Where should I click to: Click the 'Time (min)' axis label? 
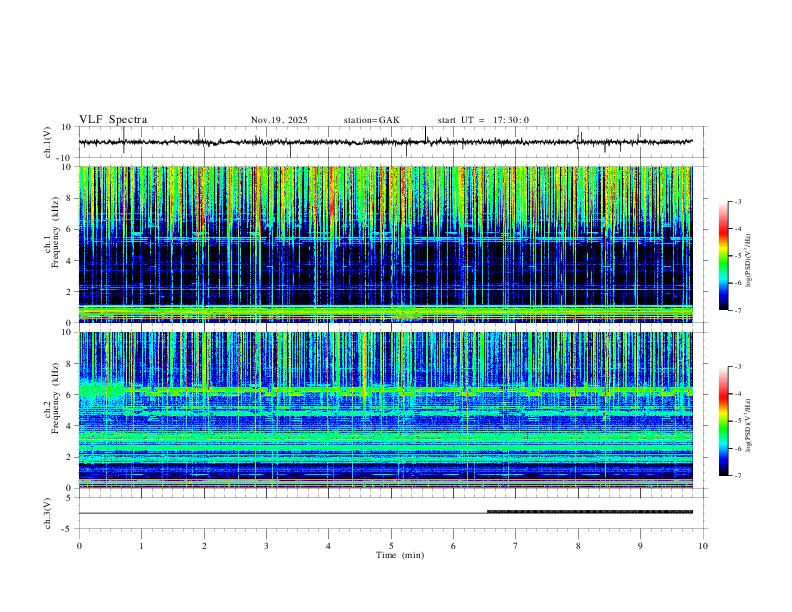[400, 555]
